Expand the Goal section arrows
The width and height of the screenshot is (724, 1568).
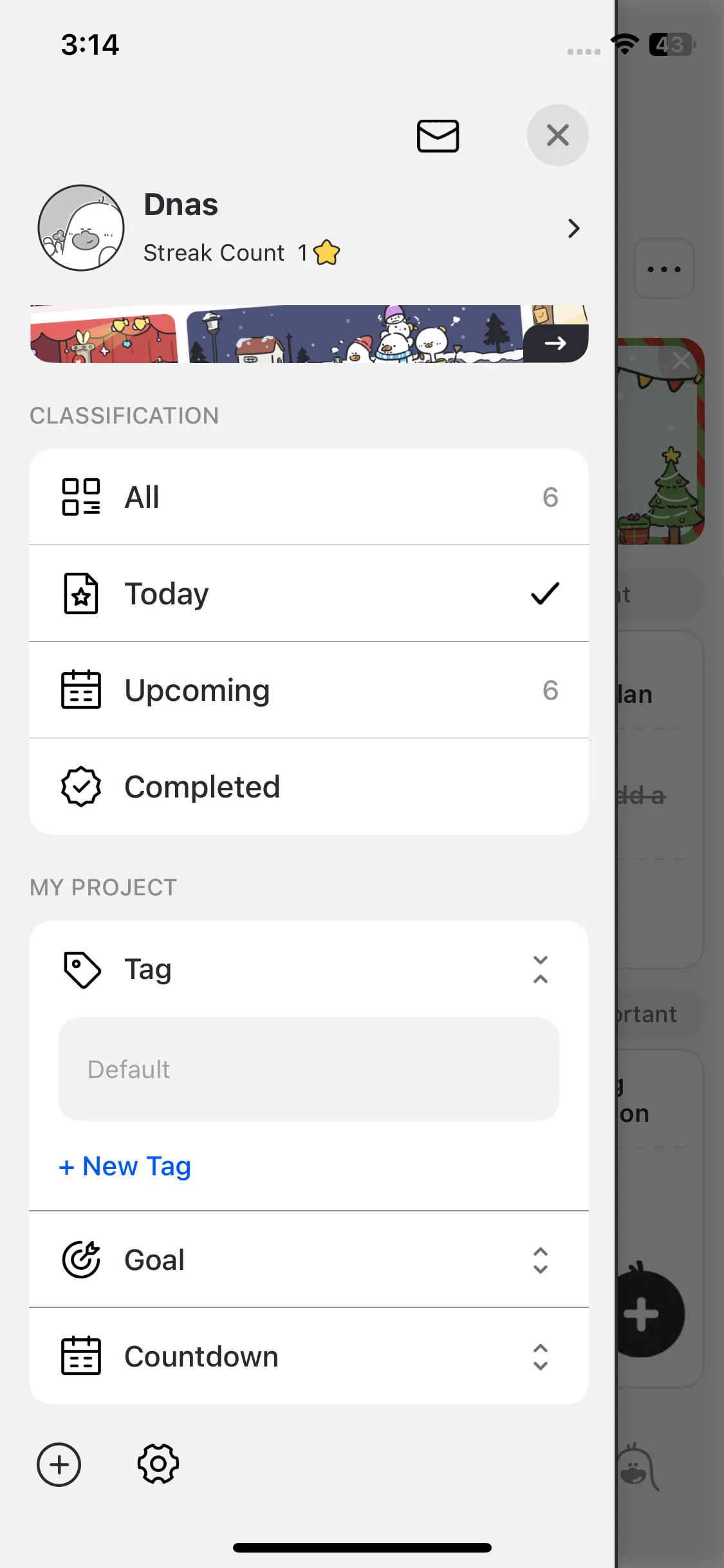541,1260
